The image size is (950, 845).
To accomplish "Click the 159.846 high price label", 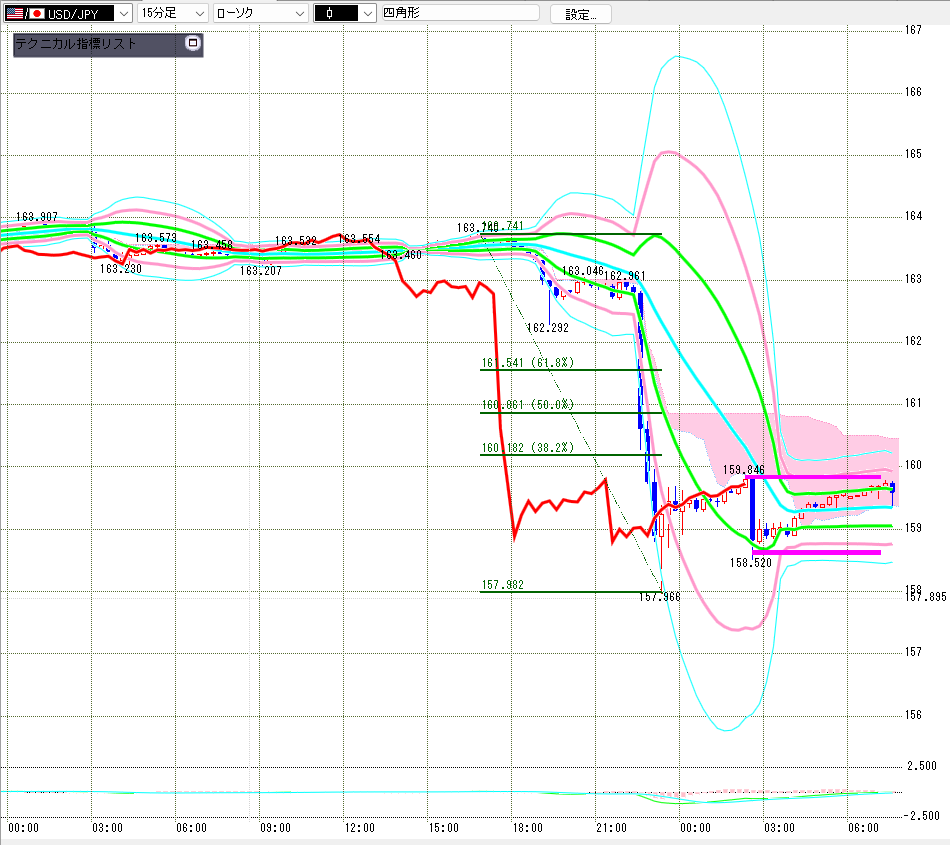I will click(743, 469).
